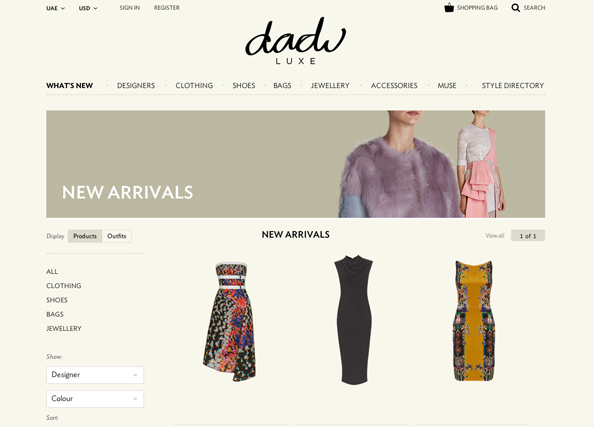Screen dimensions: 594x427
Task: Open the Designer filter dropdown
Action: (95, 375)
